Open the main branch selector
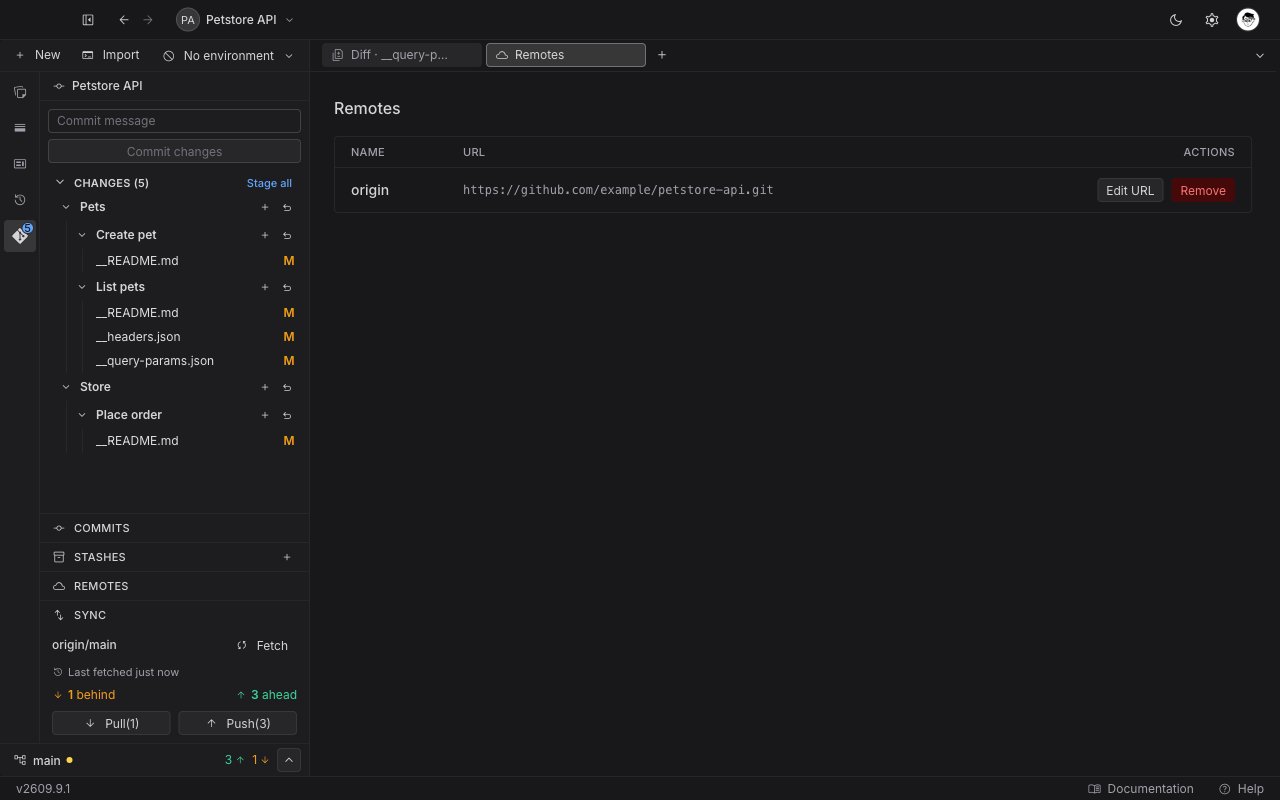The image size is (1280, 800). point(43,761)
